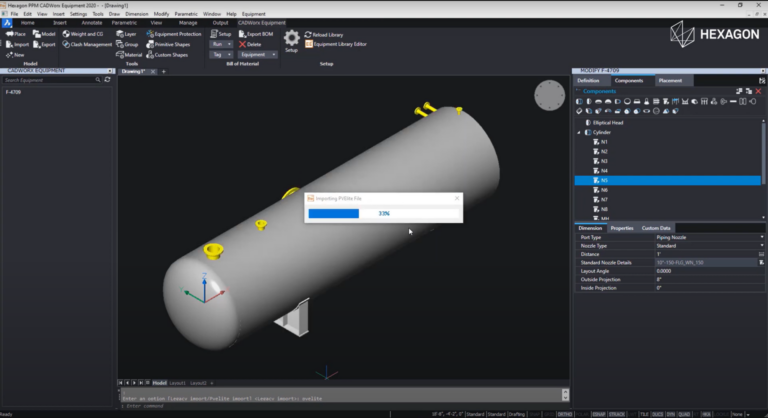Click Reload Library icon
Screen dimensions: 768x418
tap(308, 34)
